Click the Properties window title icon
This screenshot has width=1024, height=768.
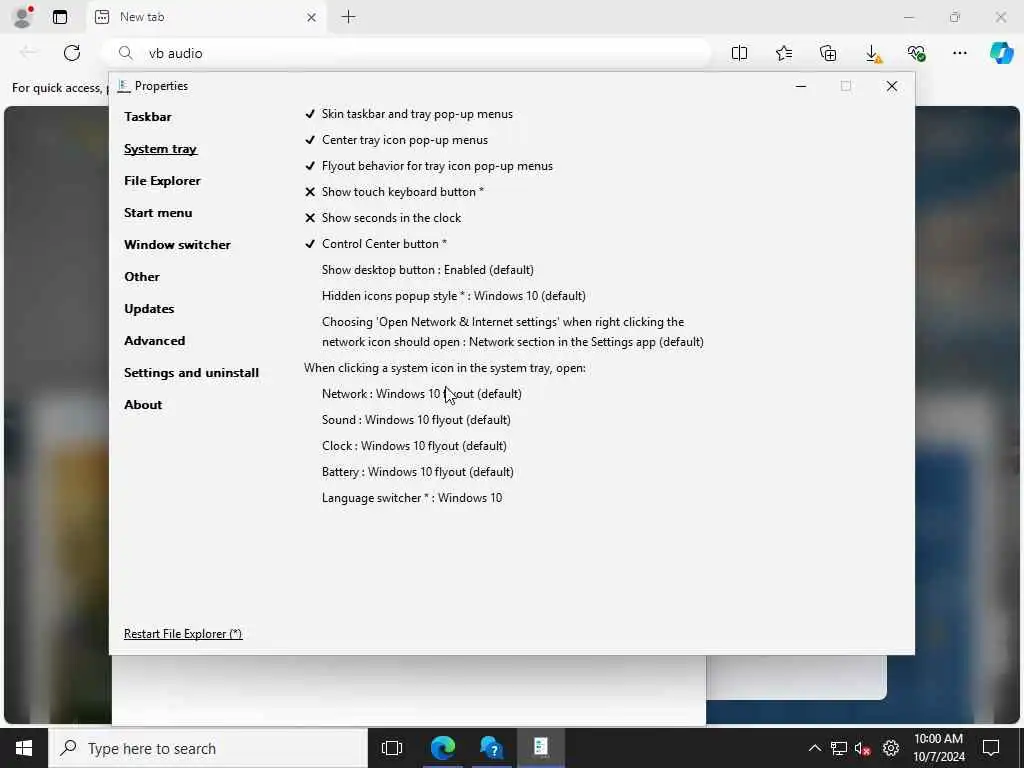click(124, 86)
